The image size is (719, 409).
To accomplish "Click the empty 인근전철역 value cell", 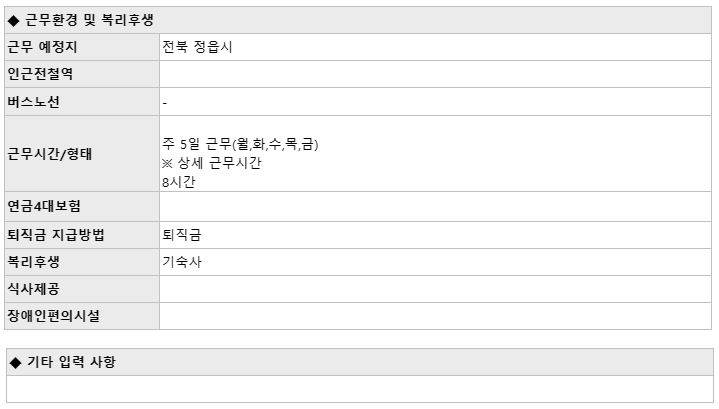I will pyautogui.click(x=436, y=74).
